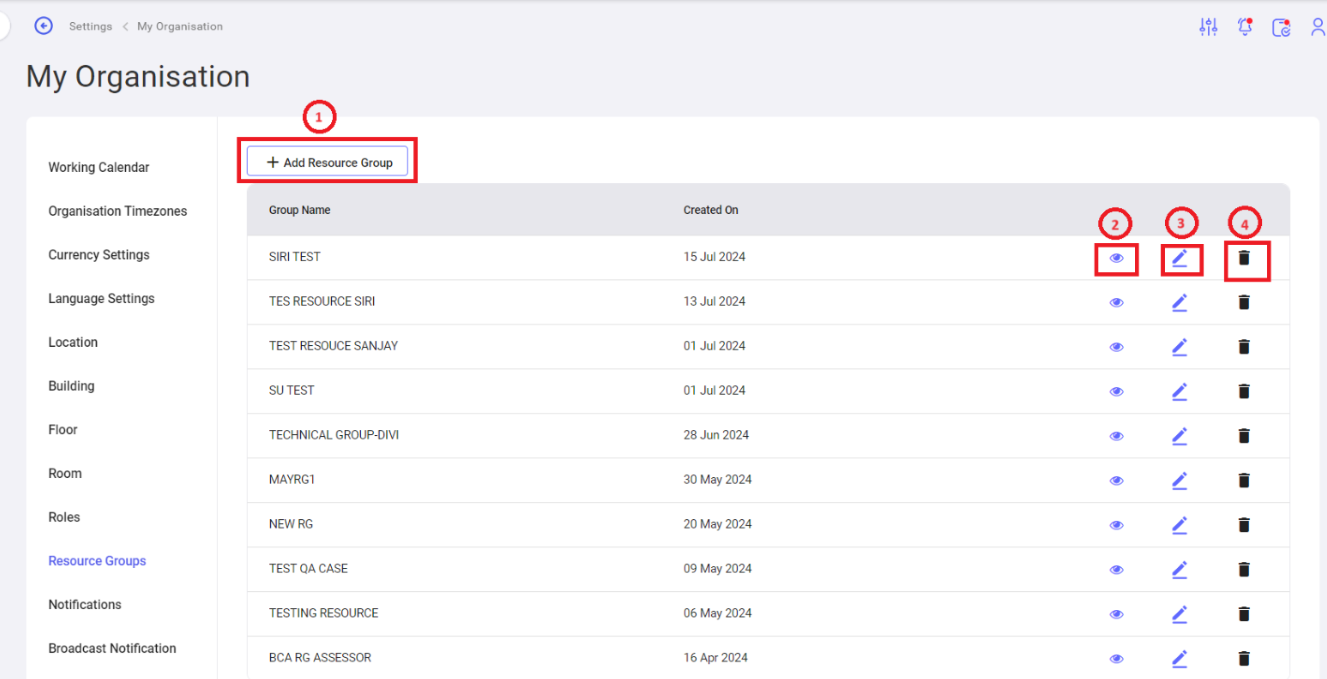The height and width of the screenshot is (679, 1327).
Task: Click pencil icon for NEW RG
Action: 1180,525
